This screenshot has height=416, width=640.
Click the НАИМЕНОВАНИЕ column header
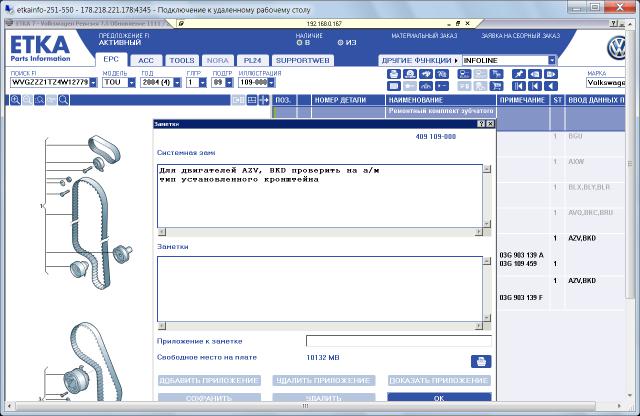[x=441, y=100]
